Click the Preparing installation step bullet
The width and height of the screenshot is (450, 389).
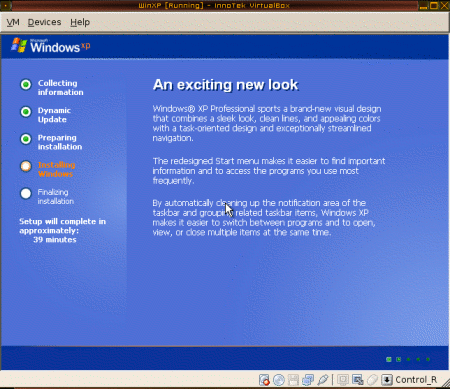tap(26, 139)
